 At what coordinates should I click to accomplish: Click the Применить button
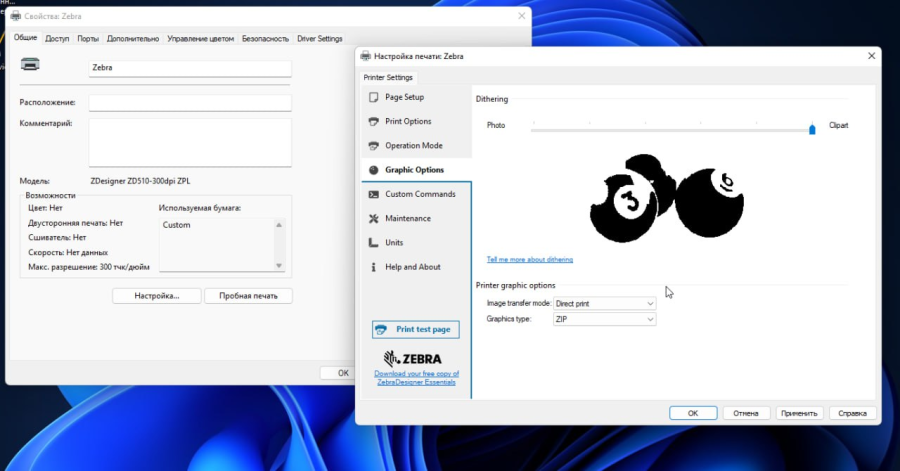pyautogui.click(x=799, y=413)
